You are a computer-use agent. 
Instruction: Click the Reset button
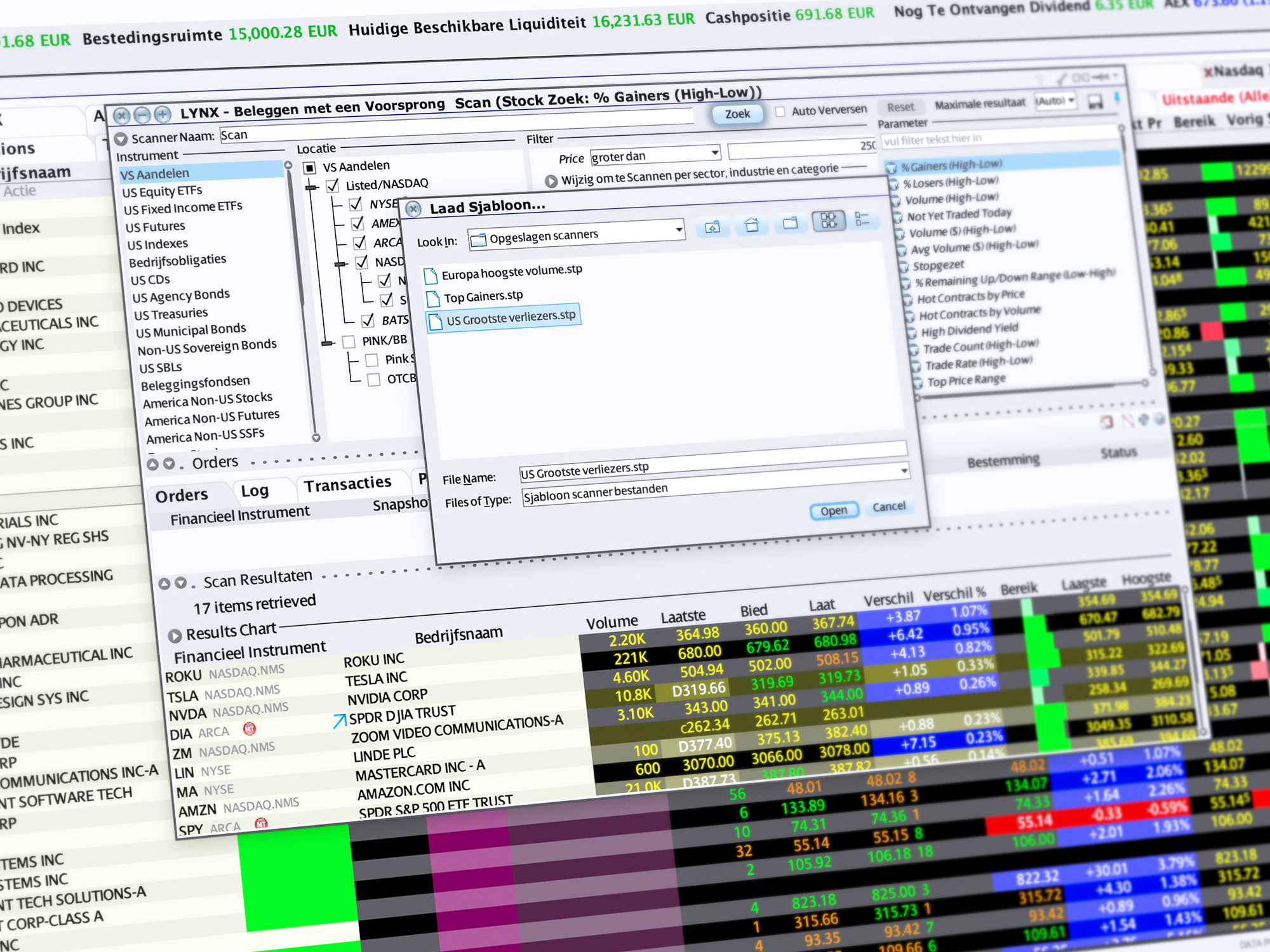point(900,107)
